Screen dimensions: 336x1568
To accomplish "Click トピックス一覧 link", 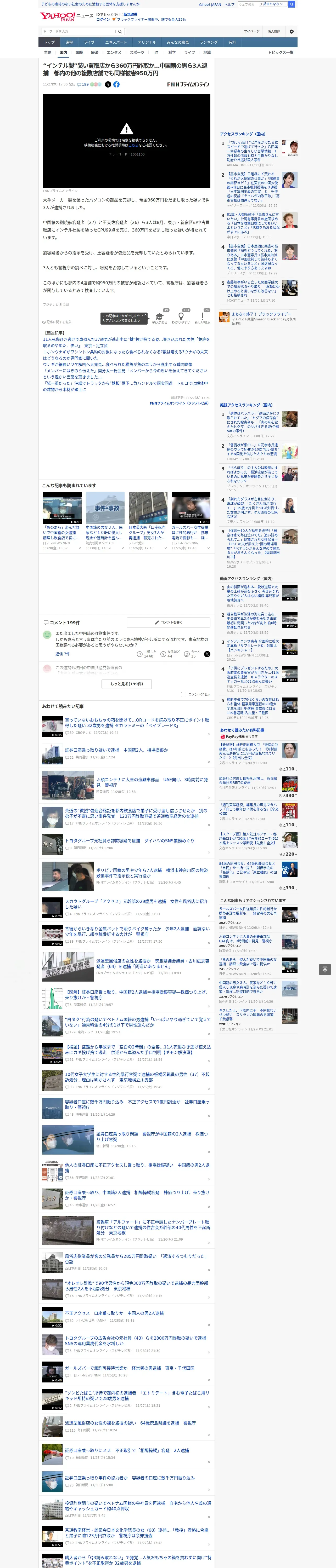I will click(x=281, y=52).
